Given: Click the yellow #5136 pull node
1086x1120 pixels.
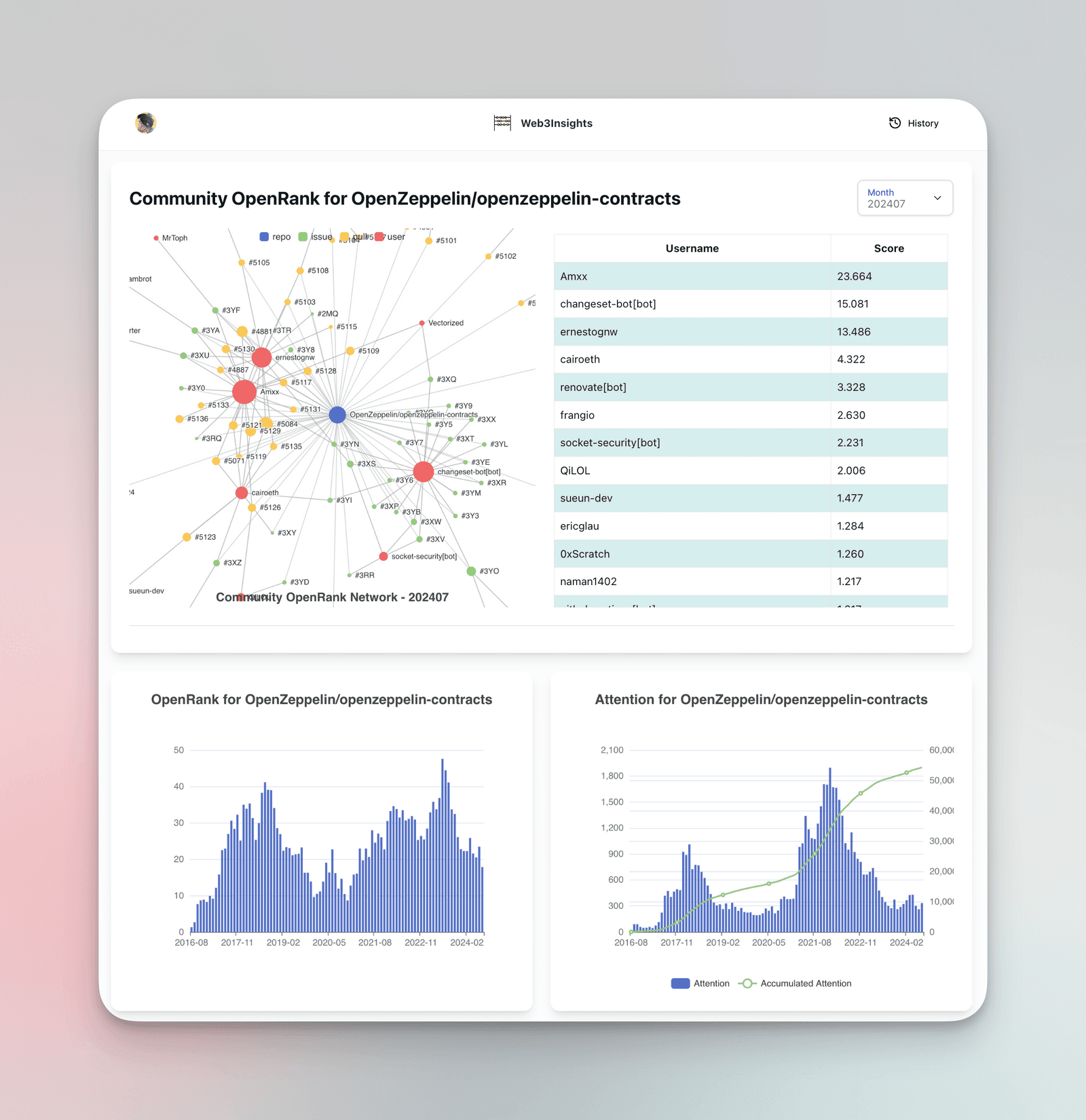Looking at the screenshot, I should [x=179, y=419].
